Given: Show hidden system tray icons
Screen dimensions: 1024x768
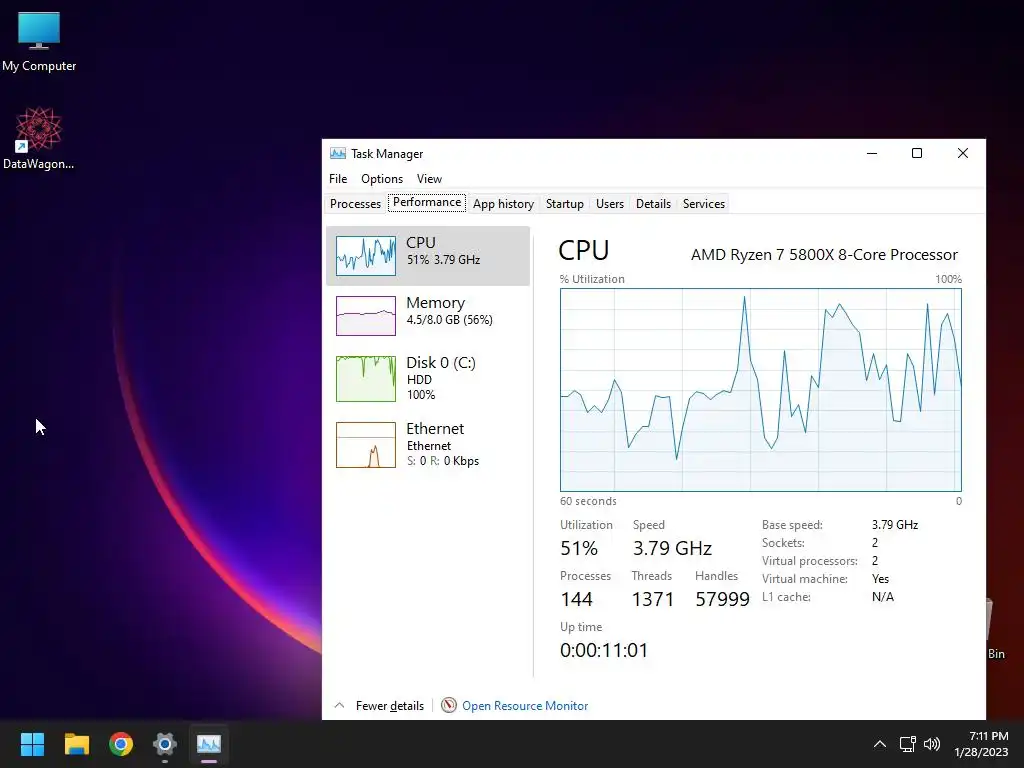Looking at the screenshot, I should coord(880,744).
